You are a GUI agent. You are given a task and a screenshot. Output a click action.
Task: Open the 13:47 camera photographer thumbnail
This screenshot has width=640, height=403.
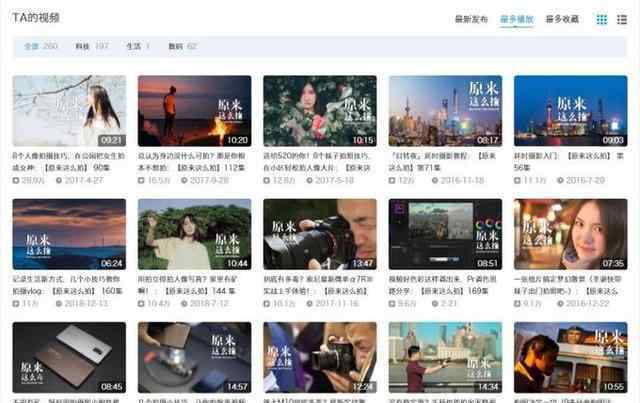tap(320, 234)
